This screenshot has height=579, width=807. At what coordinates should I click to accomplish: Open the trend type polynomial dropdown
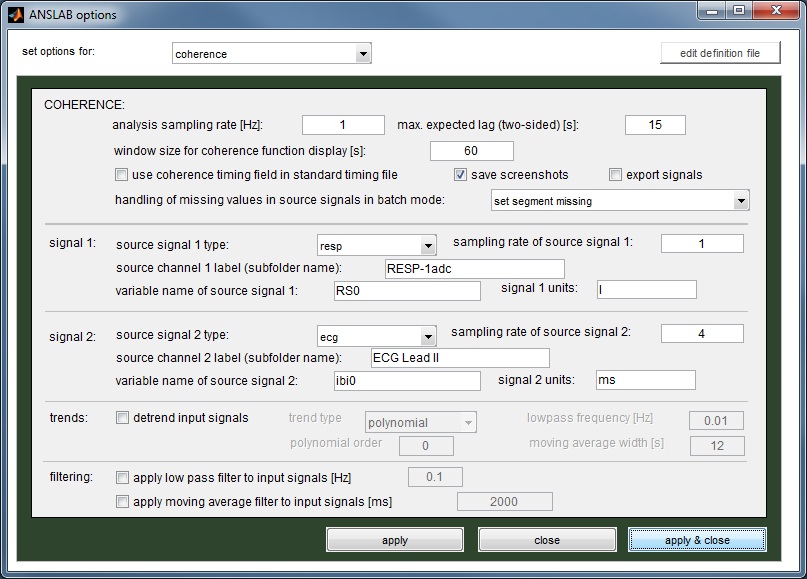tap(420, 422)
